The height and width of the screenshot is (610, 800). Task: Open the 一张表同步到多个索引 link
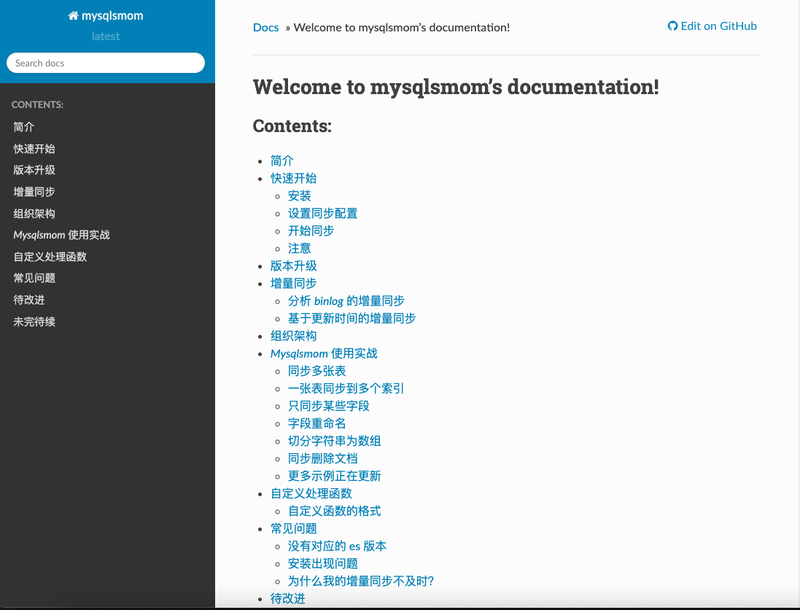coord(346,388)
